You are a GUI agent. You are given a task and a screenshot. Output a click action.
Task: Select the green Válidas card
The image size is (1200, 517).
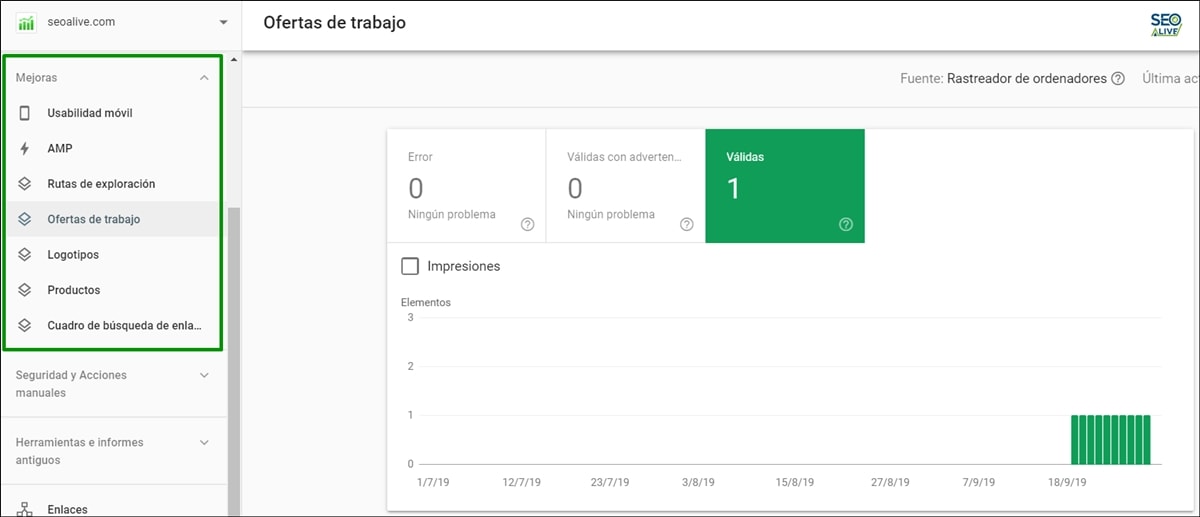point(785,186)
